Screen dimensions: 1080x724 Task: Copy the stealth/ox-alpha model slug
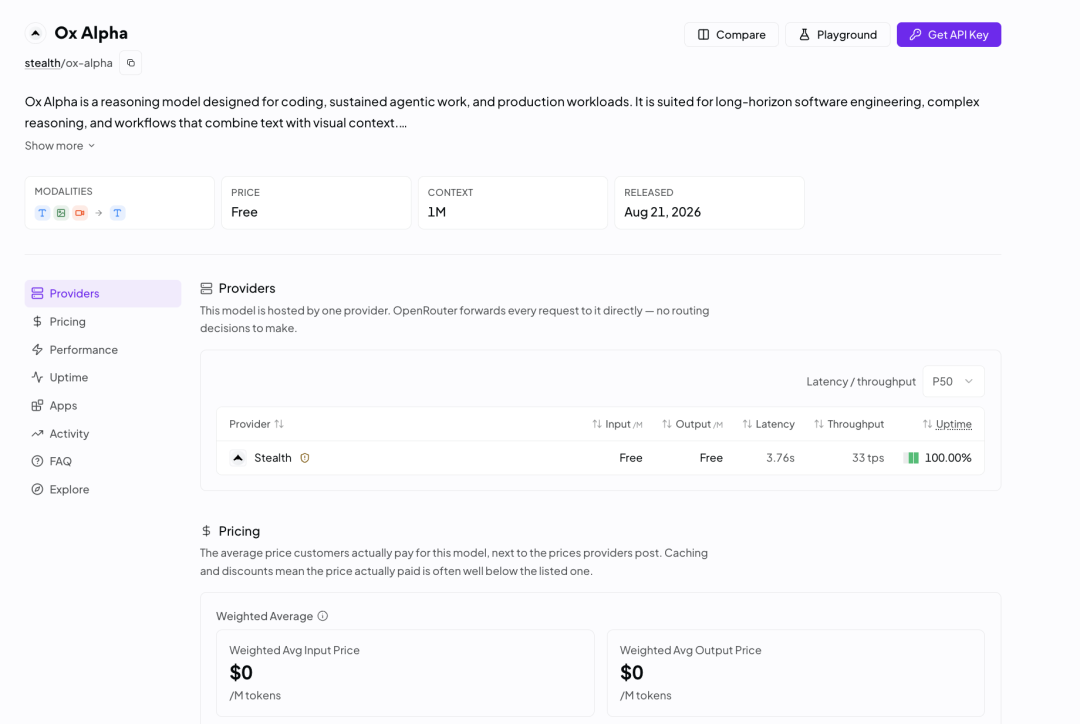click(x=131, y=63)
